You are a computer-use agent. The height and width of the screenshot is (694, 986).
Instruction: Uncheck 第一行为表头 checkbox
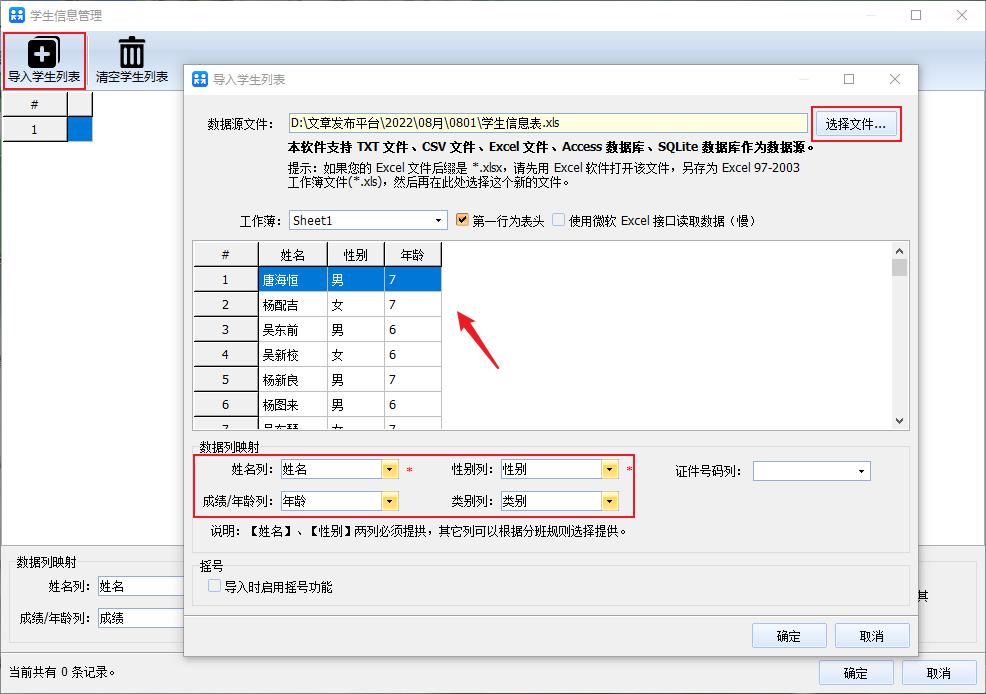(462, 220)
